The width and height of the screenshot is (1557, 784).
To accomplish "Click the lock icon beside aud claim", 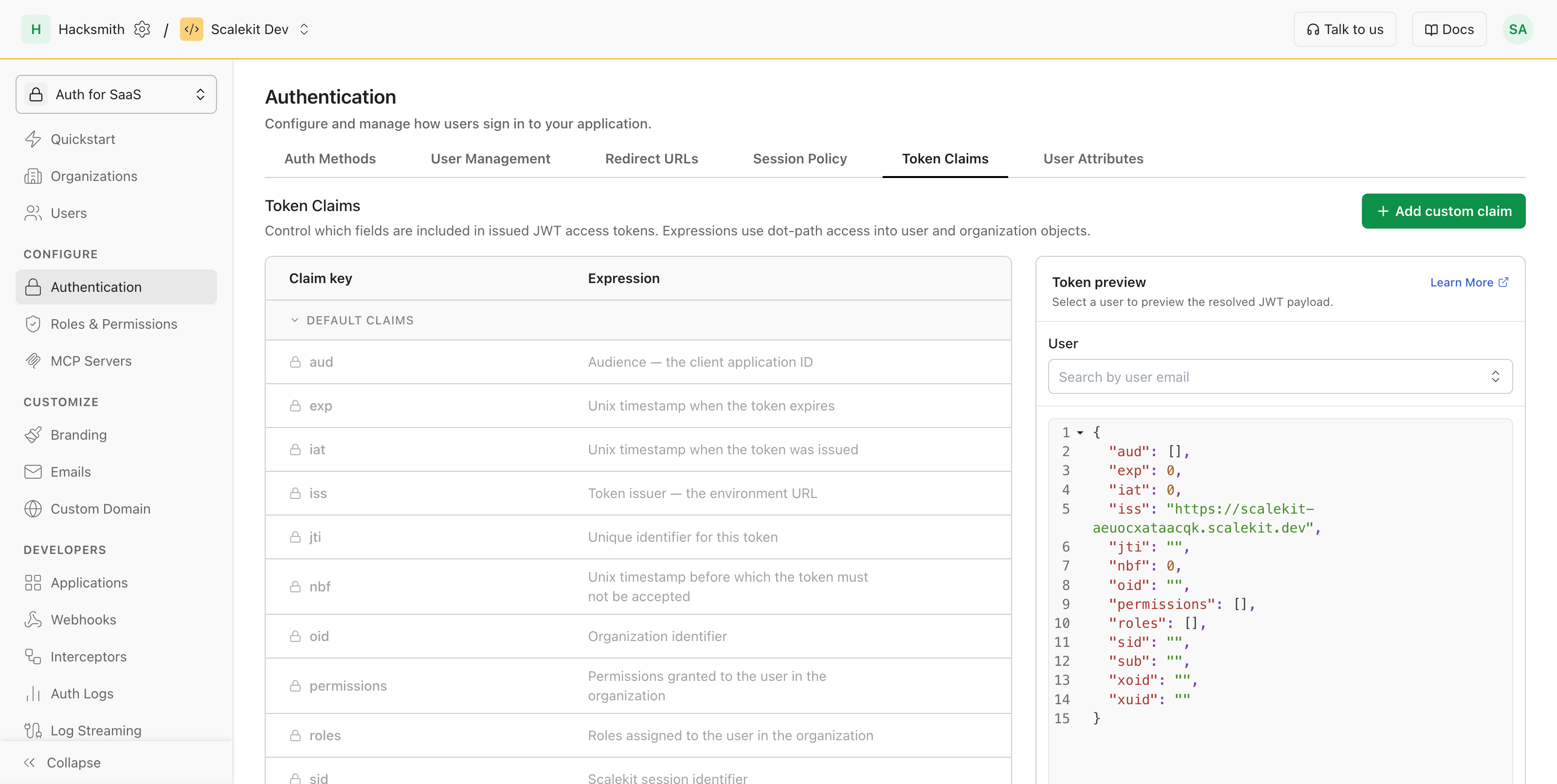I will pyautogui.click(x=295, y=362).
